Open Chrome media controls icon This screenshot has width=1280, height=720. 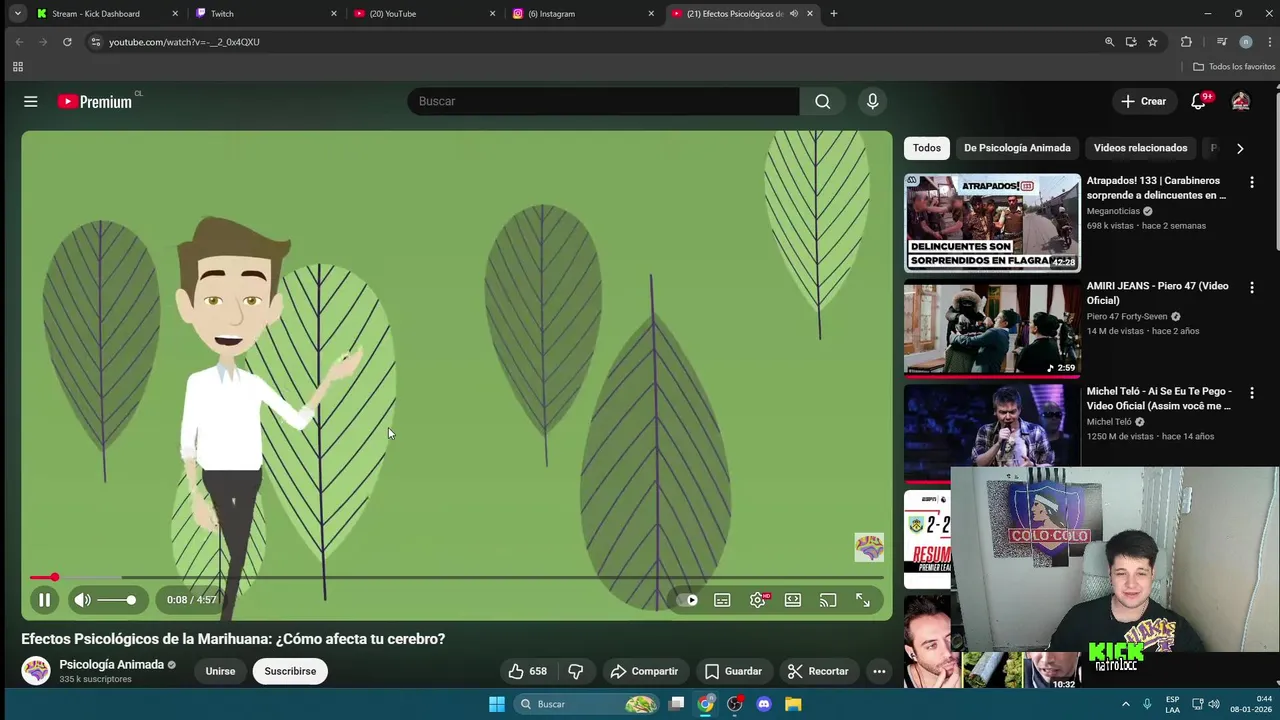pos(1221,42)
